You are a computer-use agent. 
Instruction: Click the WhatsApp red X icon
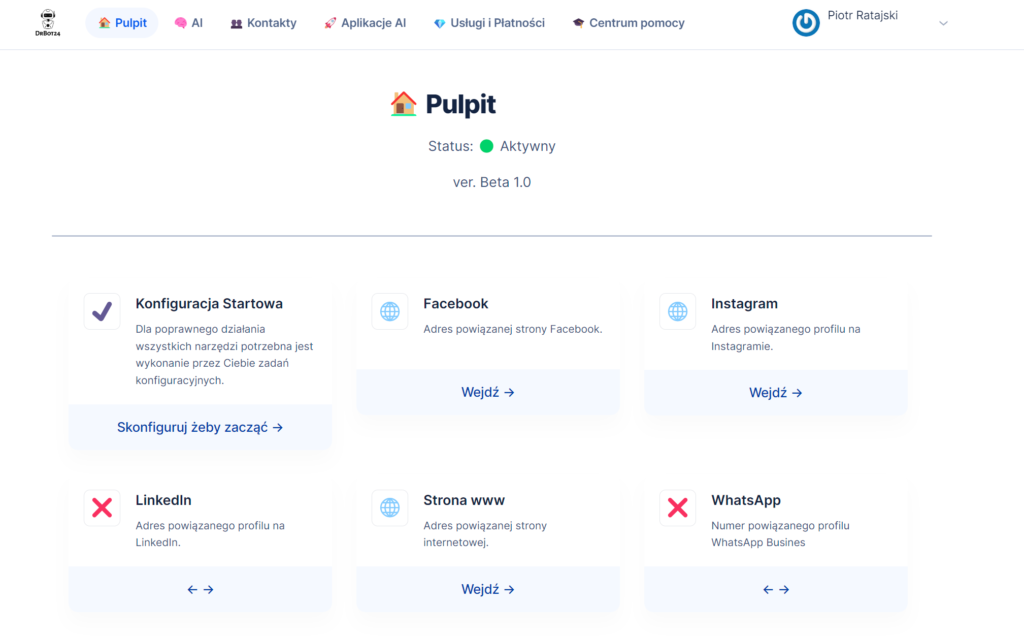tap(677, 508)
